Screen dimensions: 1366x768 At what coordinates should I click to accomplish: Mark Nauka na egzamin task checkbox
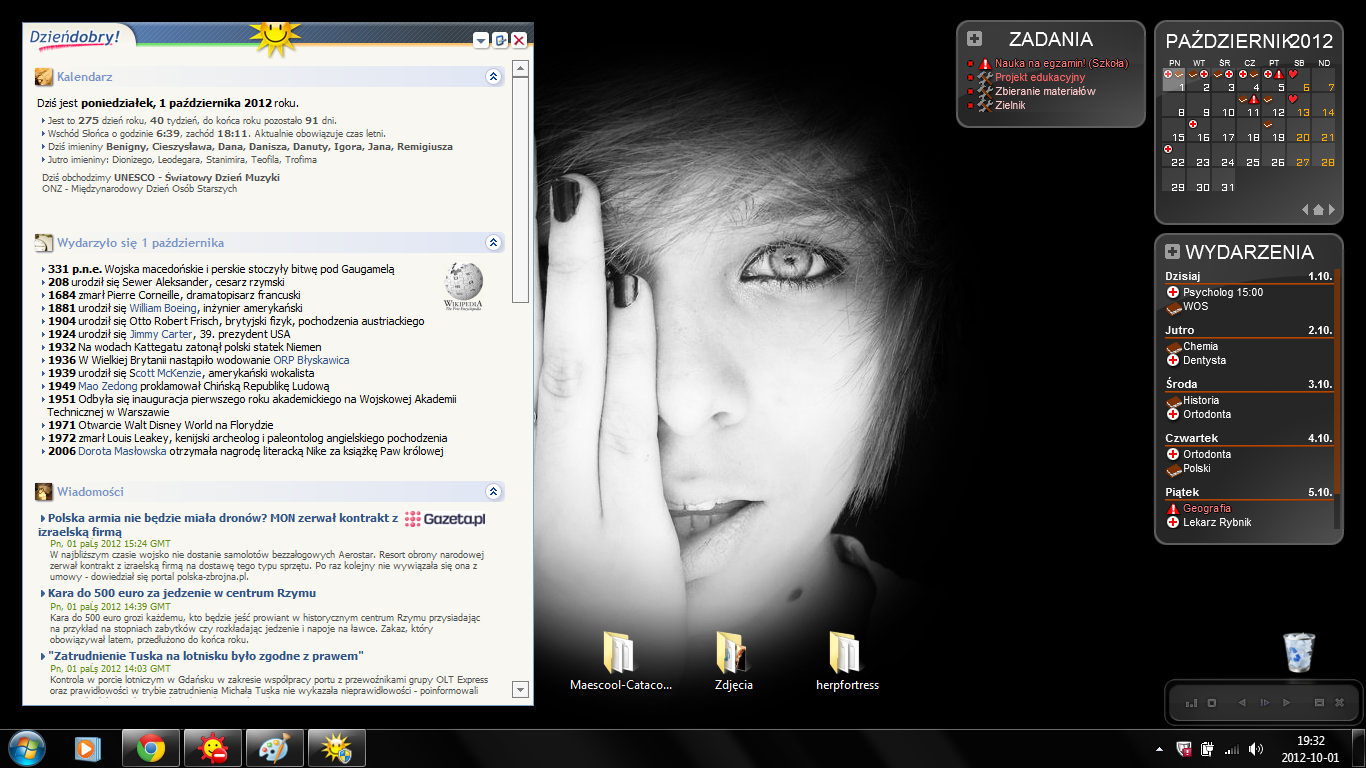[970, 64]
